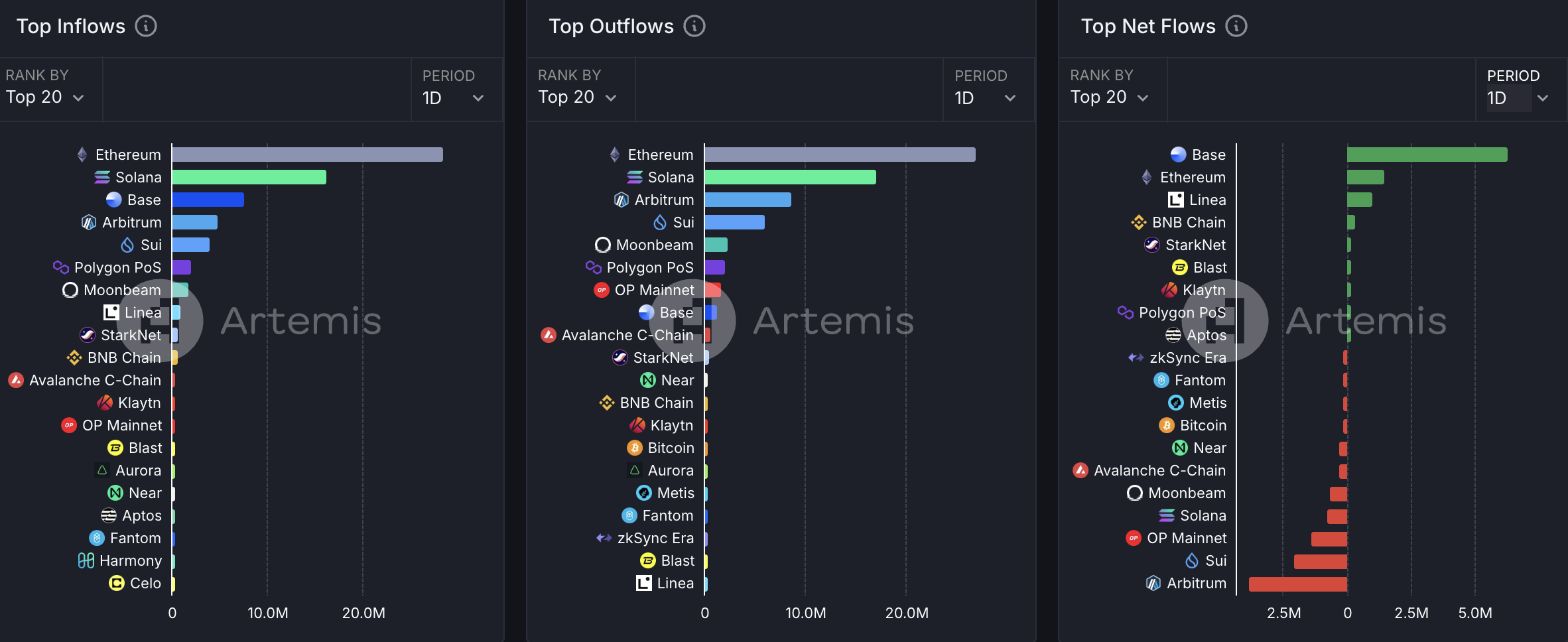Click the info icon beside Top Inflows
This screenshot has width=1568, height=642.
[x=146, y=27]
